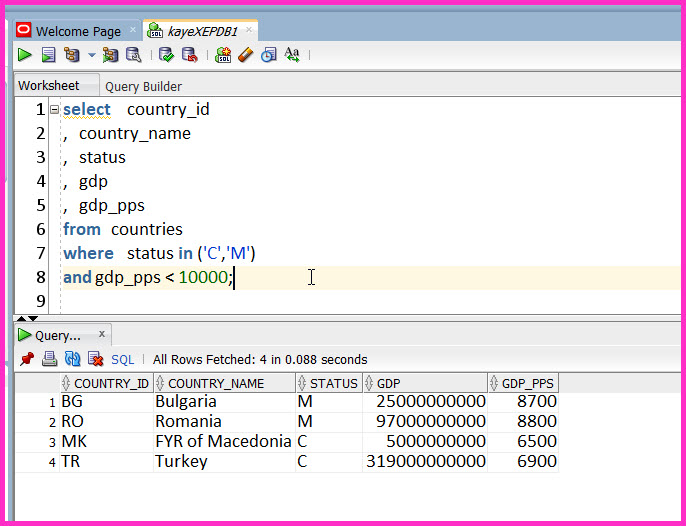This screenshot has height=526, width=686.
Task: Sort by the GDP column header
Action: 425,383
